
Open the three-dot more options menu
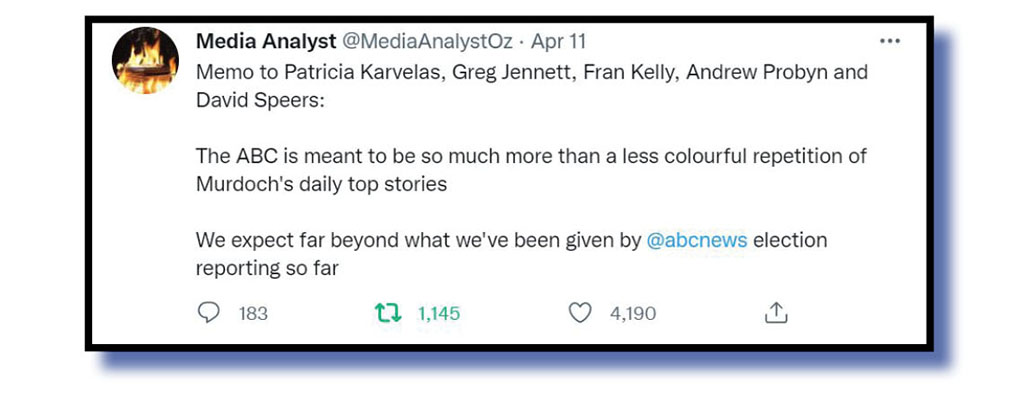(888, 42)
